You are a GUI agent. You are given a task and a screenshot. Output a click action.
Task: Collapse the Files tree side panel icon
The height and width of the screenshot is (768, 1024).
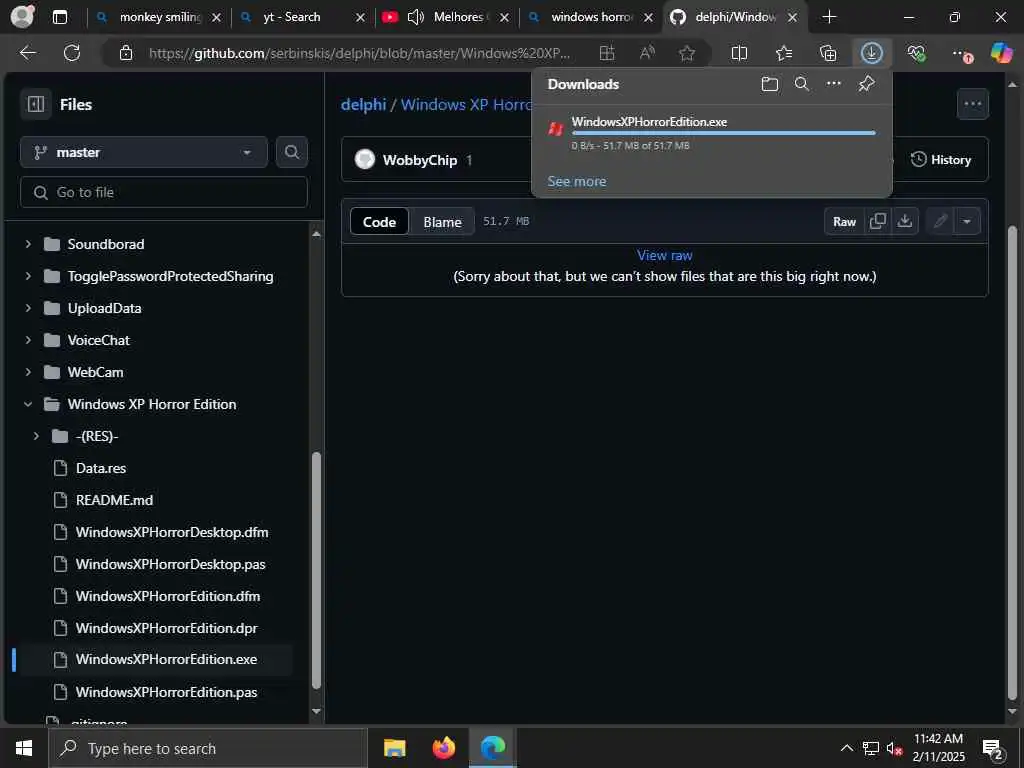pyautogui.click(x=36, y=104)
